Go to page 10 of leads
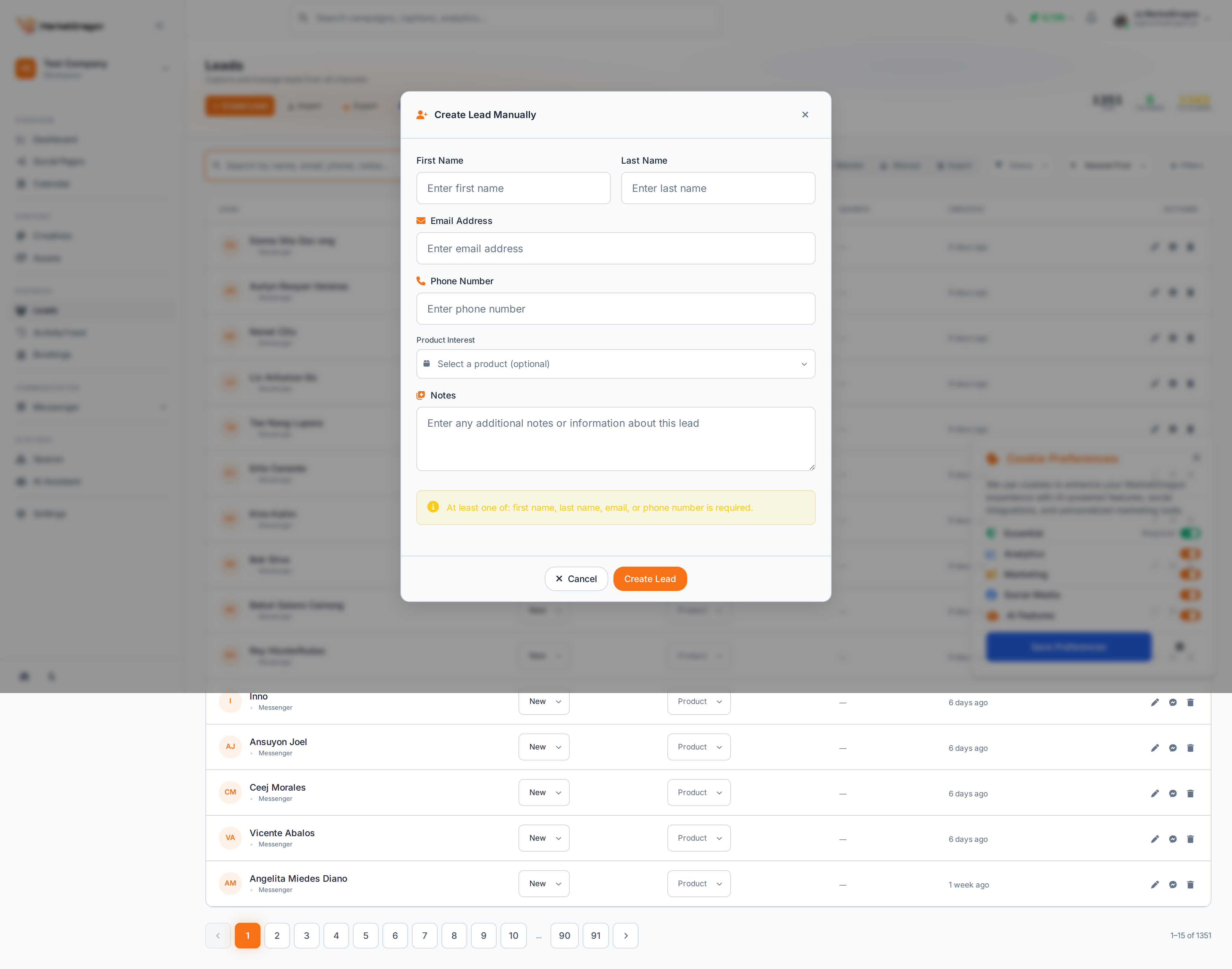Image resolution: width=1232 pixels, height=969 pixels. [x=513, y=936]
